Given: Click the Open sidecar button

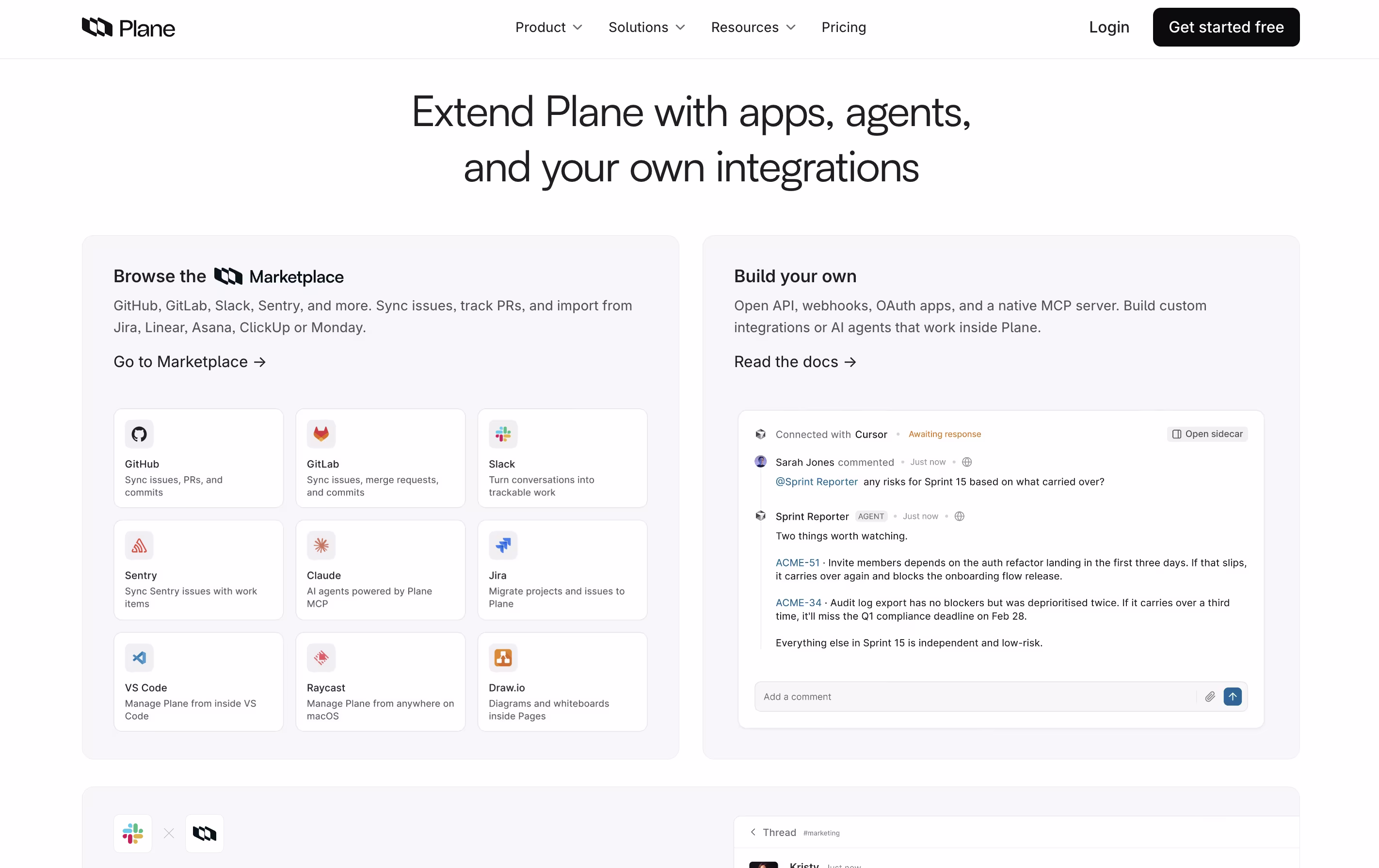Looking at the screenshot, I should pyautogui.click(x=1206, y=434).
